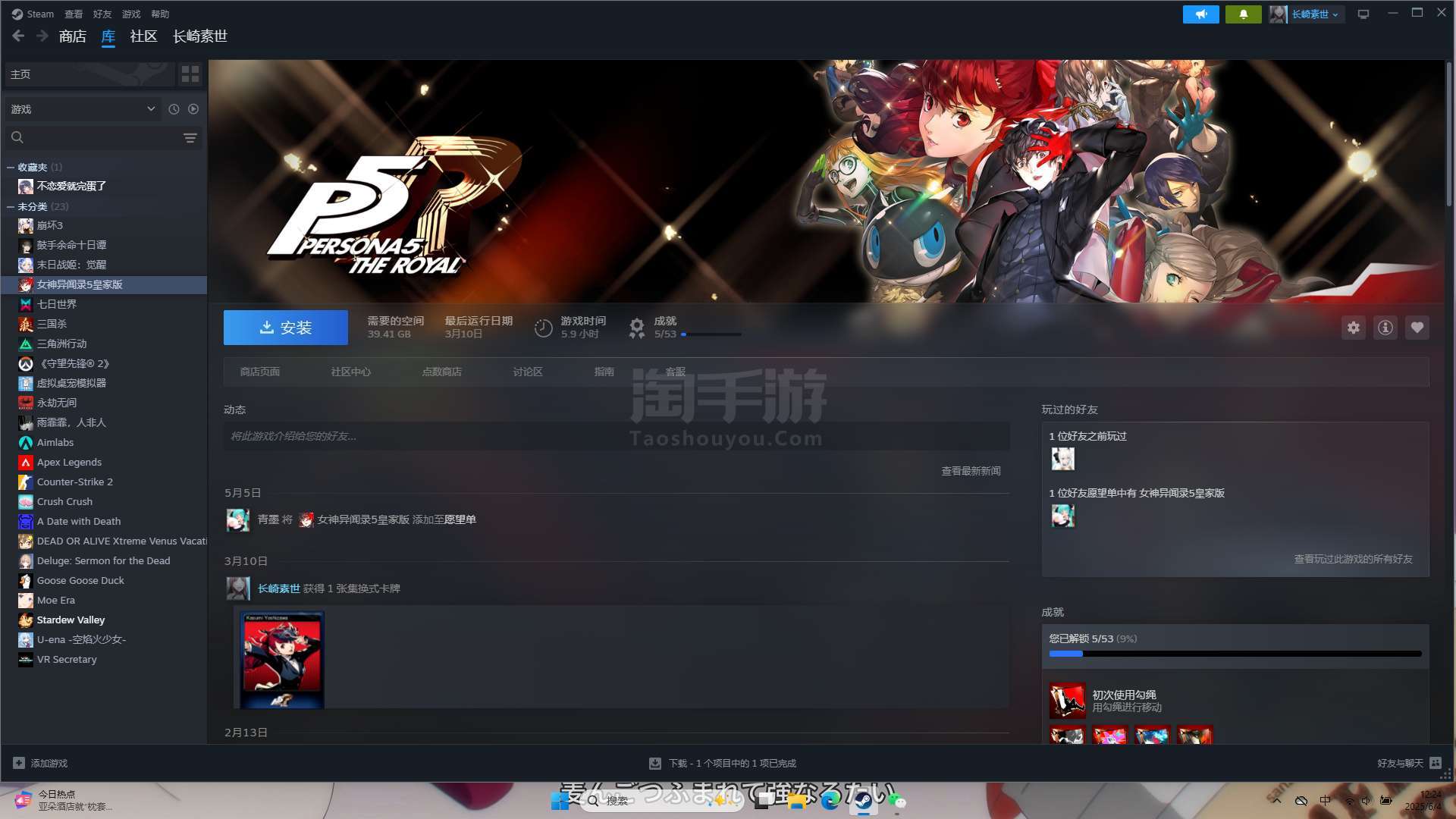Open 点数商店 link
The width and height of the screenshot is (1456, 819).
tap(442, 372)
